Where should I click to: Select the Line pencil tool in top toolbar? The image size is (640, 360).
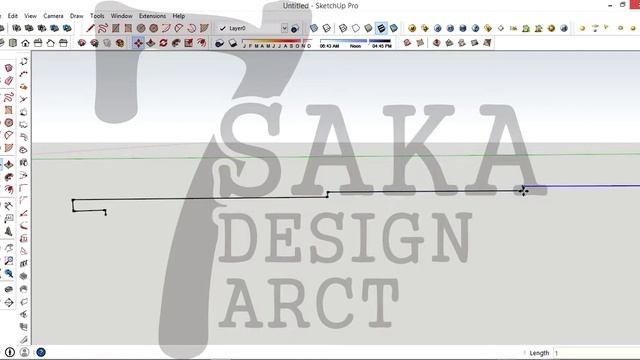pyautogui.click(x=90, y=28)
